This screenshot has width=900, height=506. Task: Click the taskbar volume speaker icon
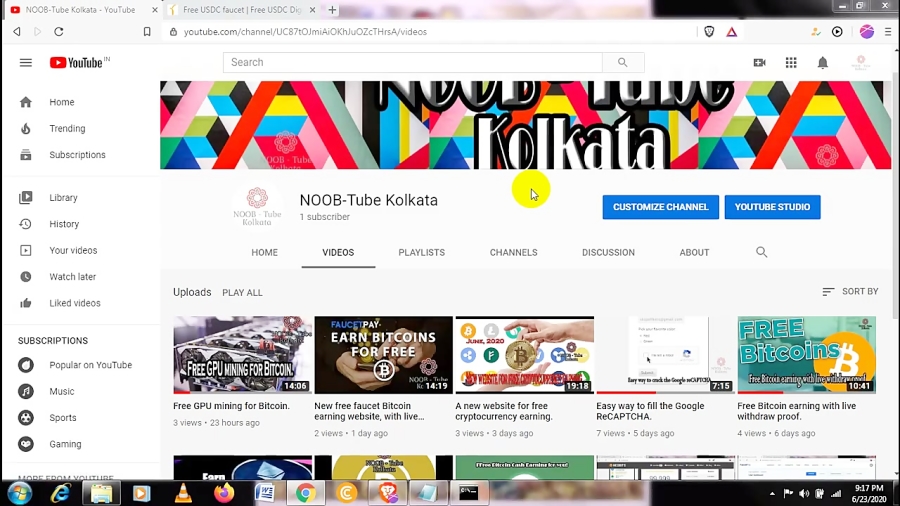tap(804, 493)
